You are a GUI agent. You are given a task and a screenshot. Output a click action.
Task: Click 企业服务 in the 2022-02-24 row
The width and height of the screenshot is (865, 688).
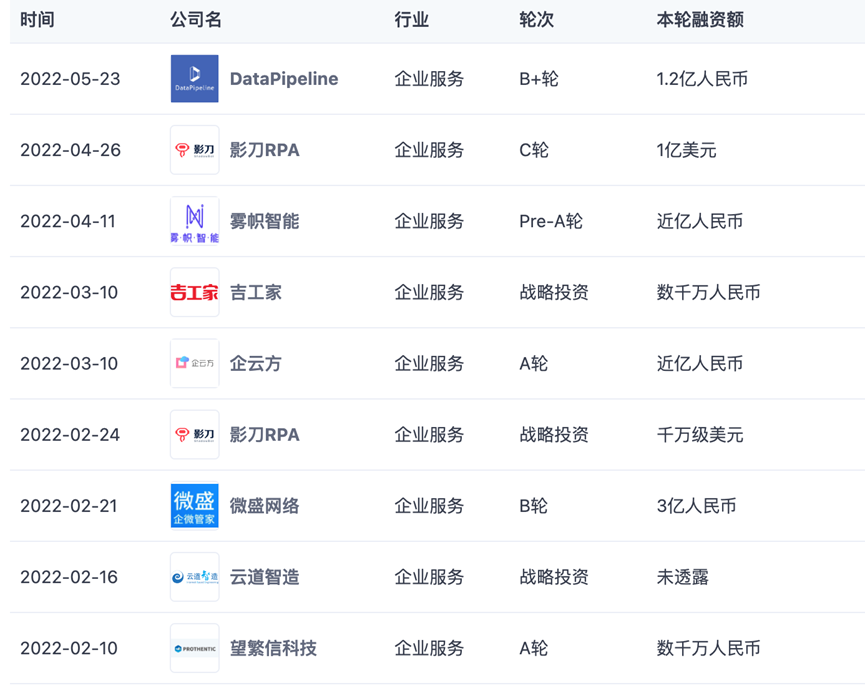pos(429,435)
